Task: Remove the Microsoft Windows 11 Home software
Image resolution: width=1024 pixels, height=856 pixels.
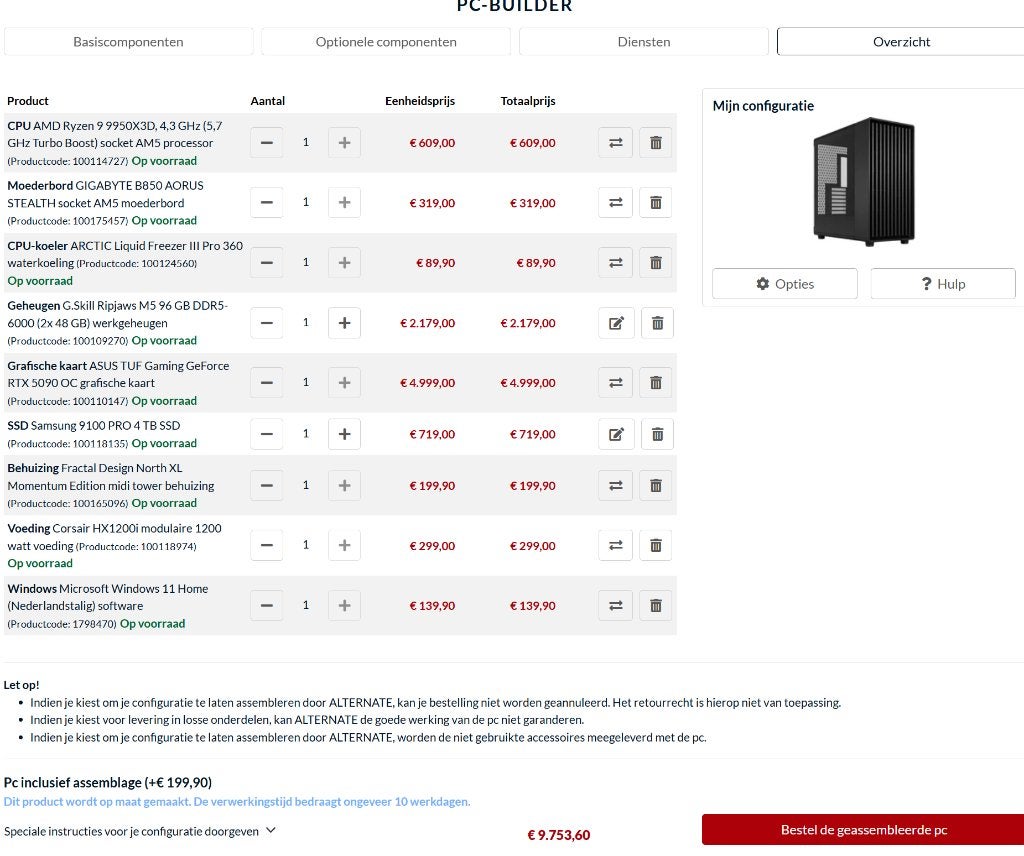Action: click(656, 605)
